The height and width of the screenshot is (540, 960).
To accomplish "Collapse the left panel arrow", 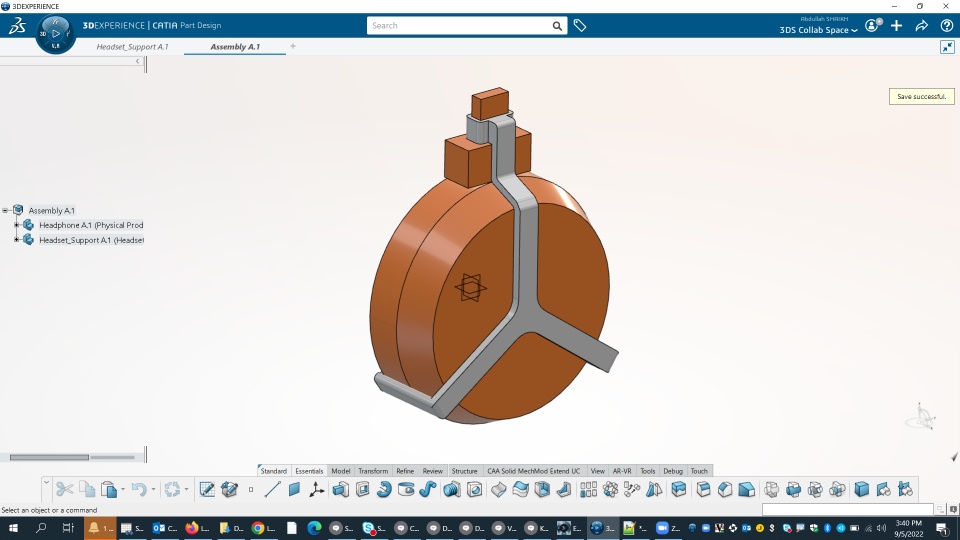I will pyautogui.click(x=137, y=61).
